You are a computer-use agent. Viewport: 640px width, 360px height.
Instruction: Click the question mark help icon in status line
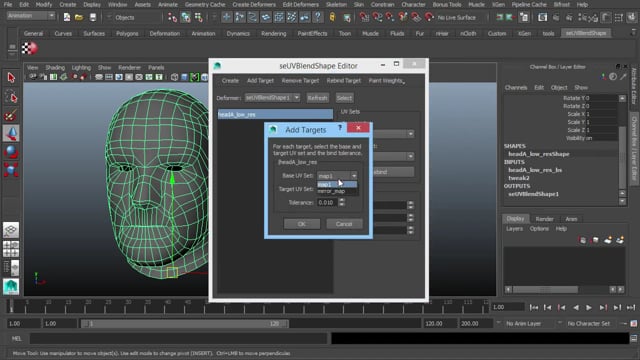click(318, 17)
